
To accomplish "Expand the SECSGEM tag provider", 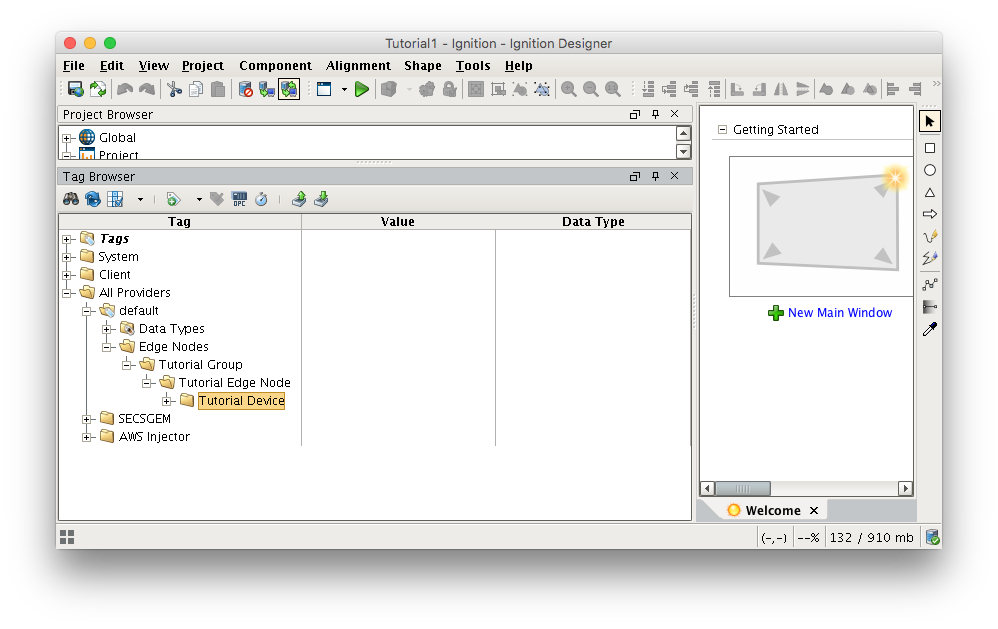I will tap(88, 419).
